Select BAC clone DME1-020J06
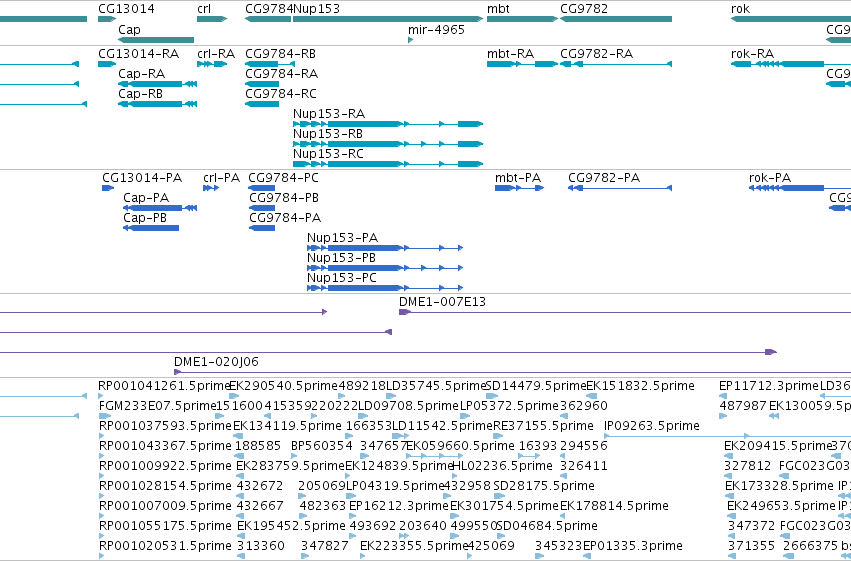851x561 pixels. pyautogui.click(x=512, y=372)
